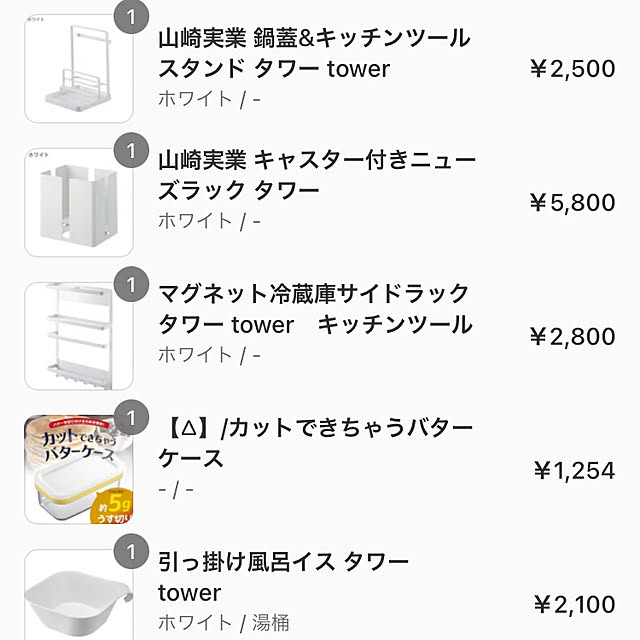Tap quantity badge on bath chair item
Viewport: 640px width, 640px height.
click(131, 551)
